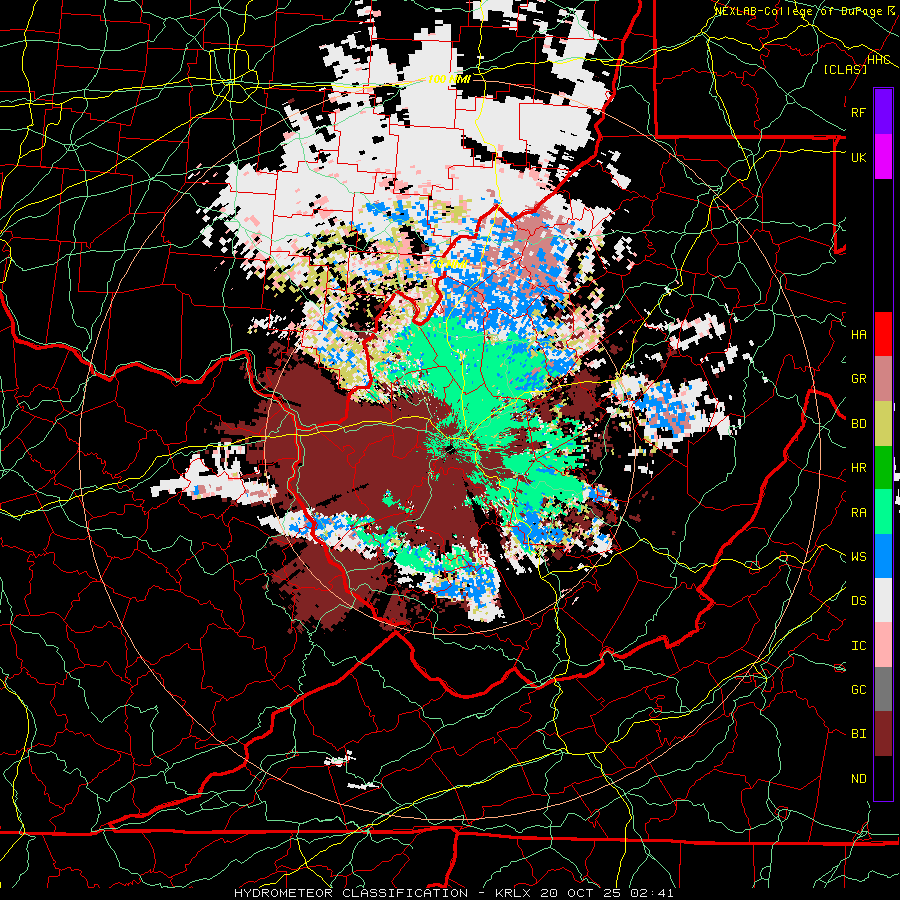Screen dimensions: 900x900
Task: Click the 100 NMI range ring label
Action: coord(449,79)
